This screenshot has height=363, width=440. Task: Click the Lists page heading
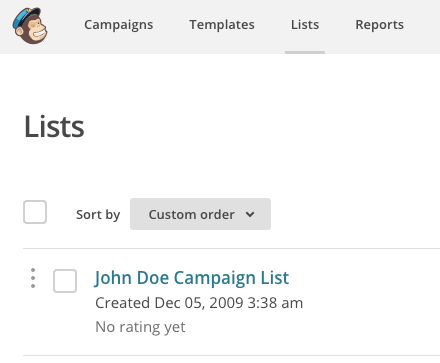tap(54, 127)
